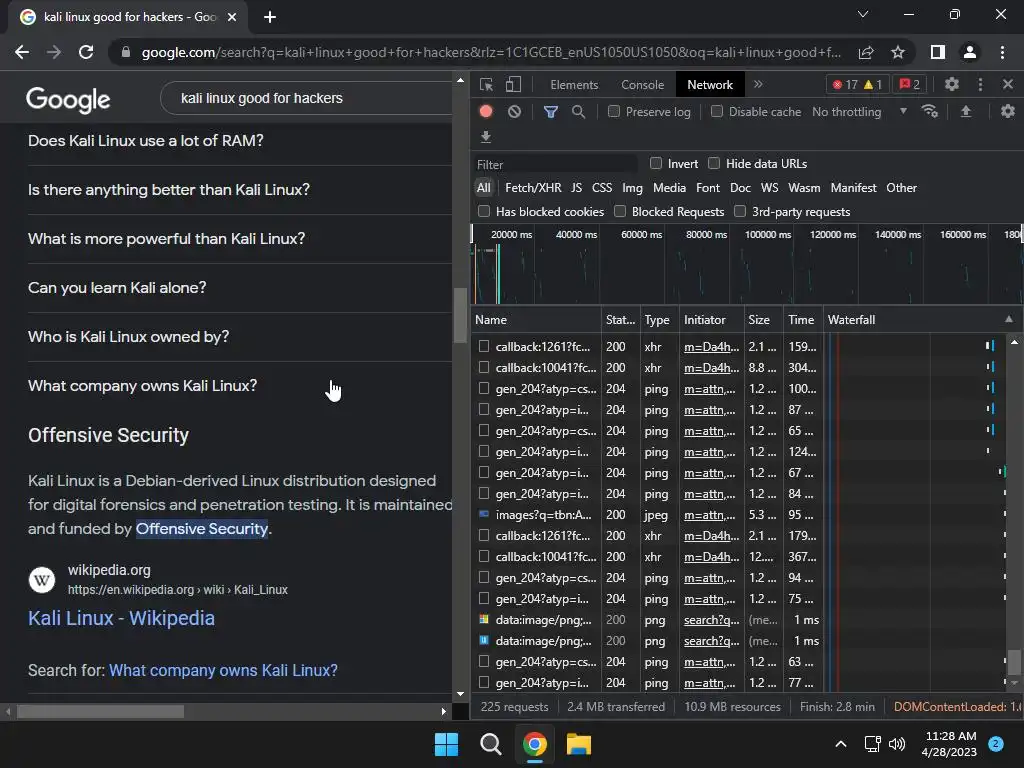Check Blocked Requests option
1024x768 pixels.
coord(620,211)
